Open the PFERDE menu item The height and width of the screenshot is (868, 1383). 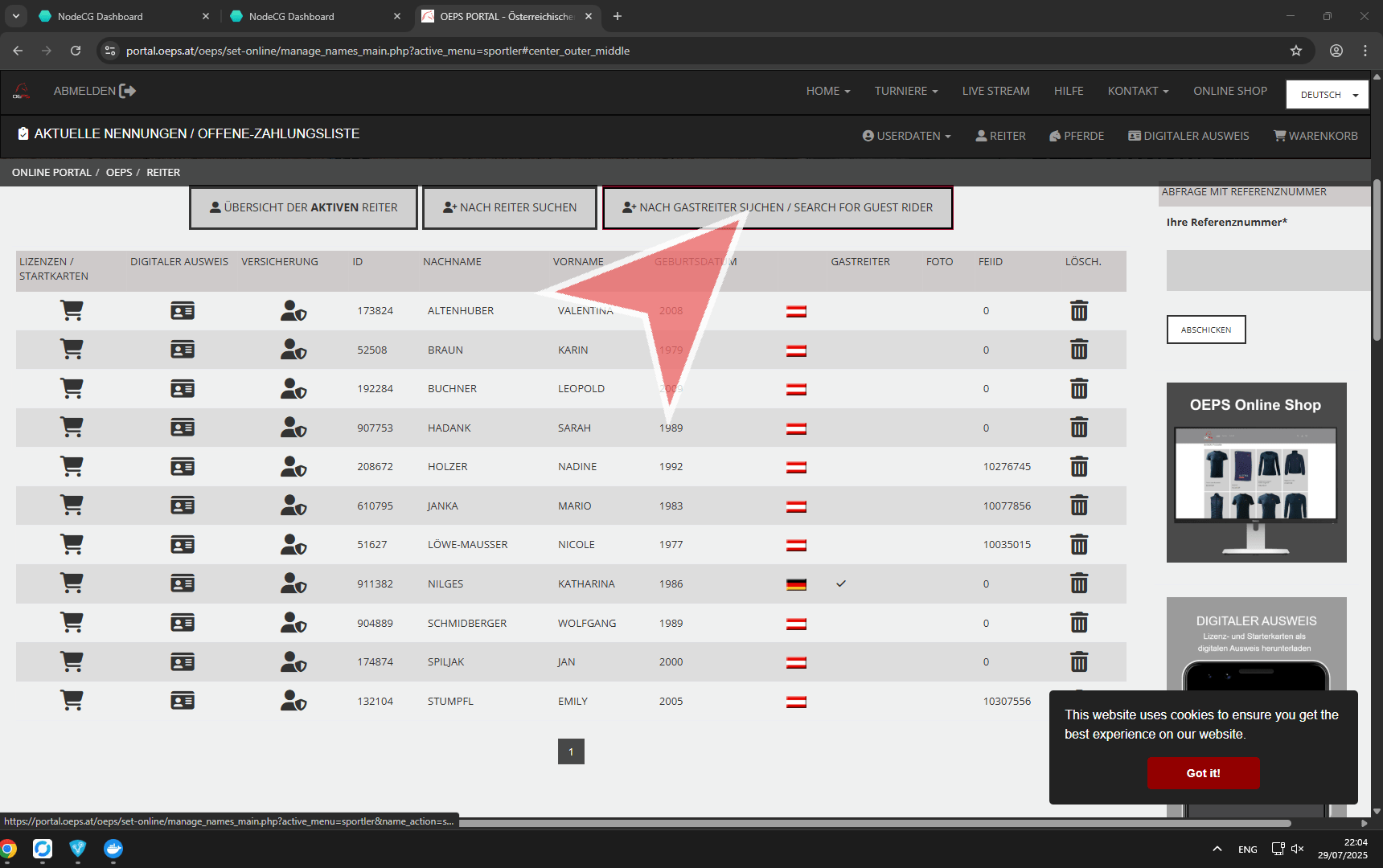point(1076,136)
